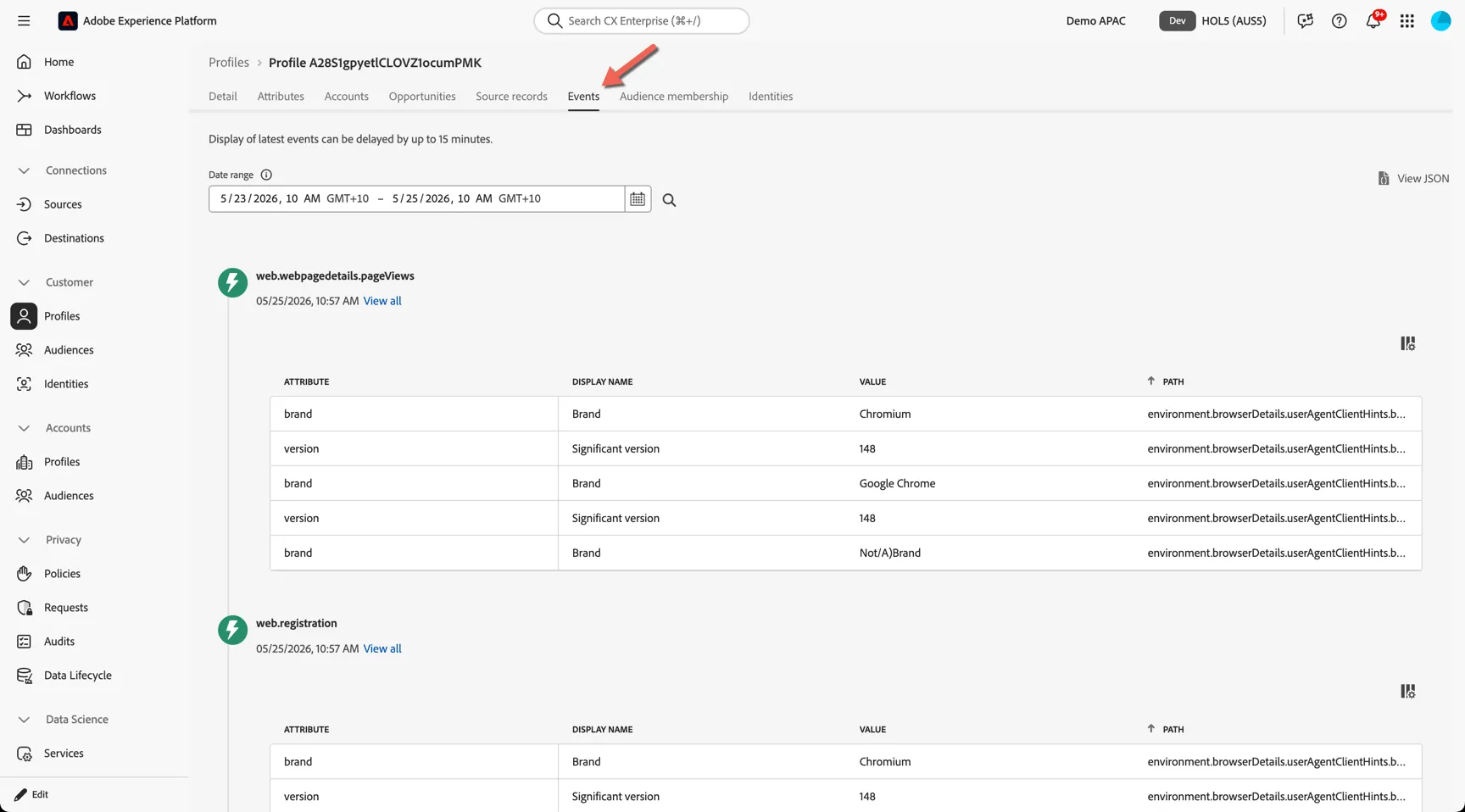Open column settings for pageViews table
Screen dimensions: 1465x812
coord(1407,343)
